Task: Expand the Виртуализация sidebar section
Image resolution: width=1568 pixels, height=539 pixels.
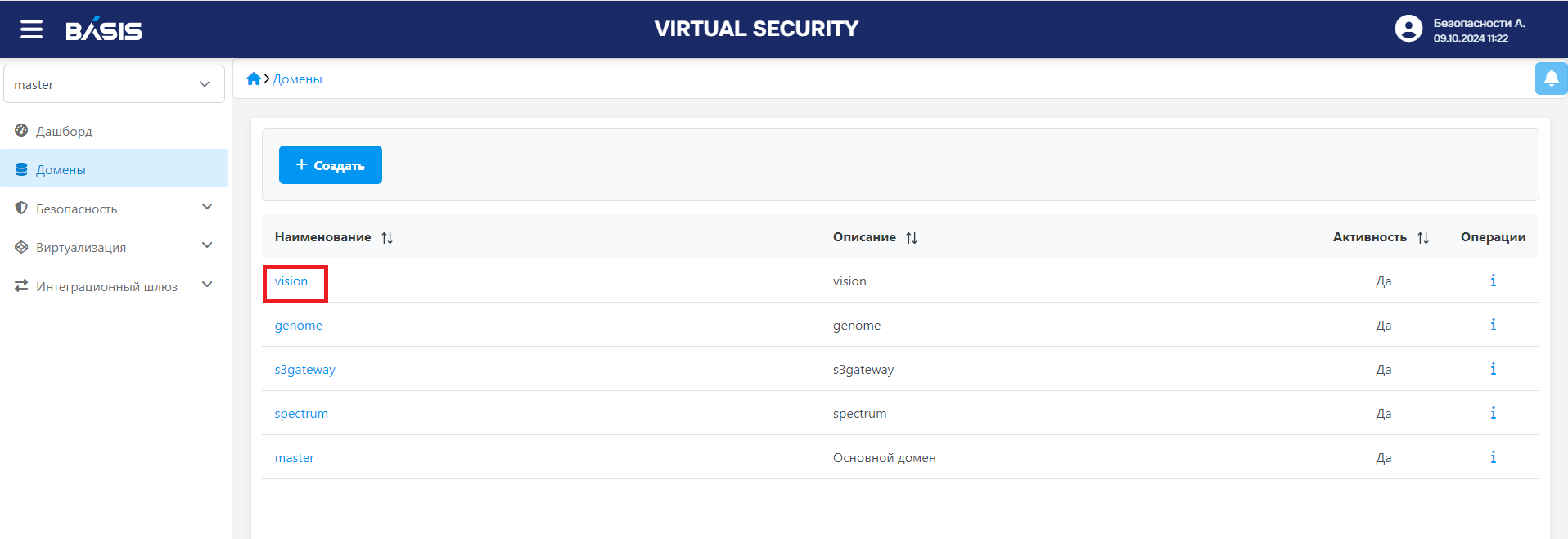Action: [207, 245]
